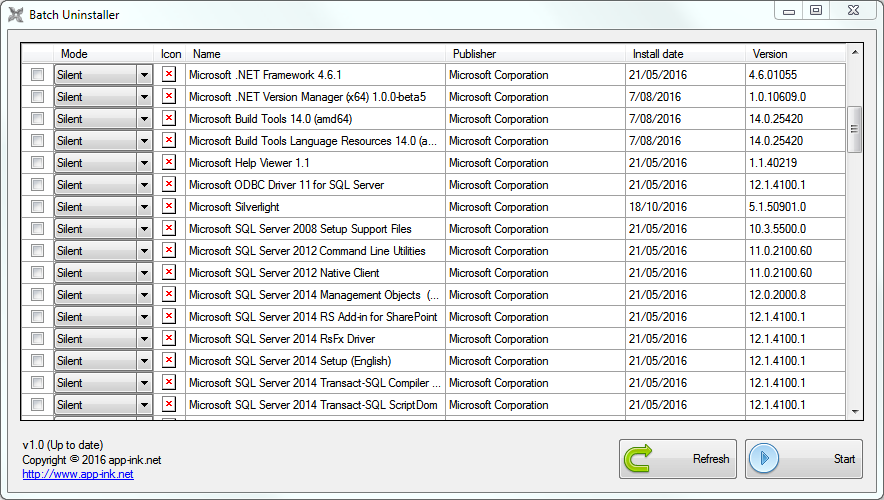
Task: Click the icon beside Microsoft Silverlight
Action: [169, 206]
